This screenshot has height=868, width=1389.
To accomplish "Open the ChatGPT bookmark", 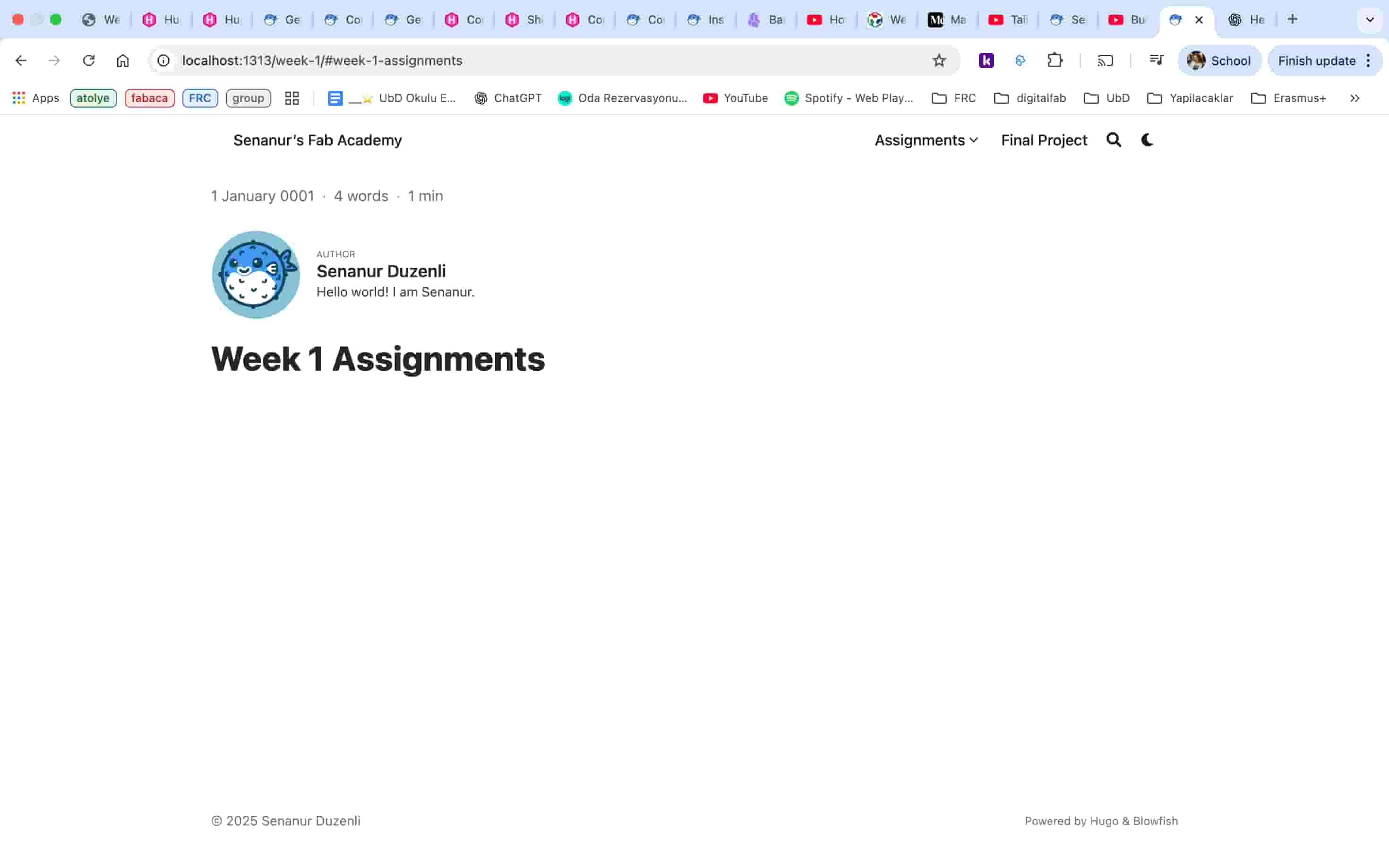I will click(x=507, y=98).
